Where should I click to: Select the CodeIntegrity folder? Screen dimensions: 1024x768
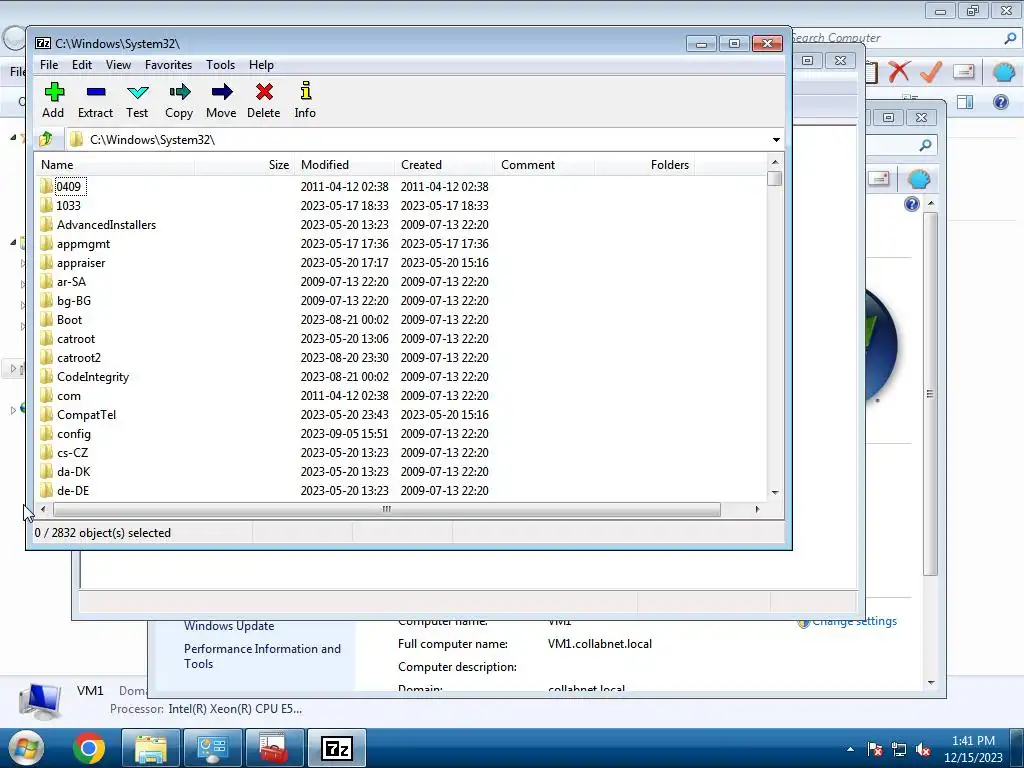93,377
